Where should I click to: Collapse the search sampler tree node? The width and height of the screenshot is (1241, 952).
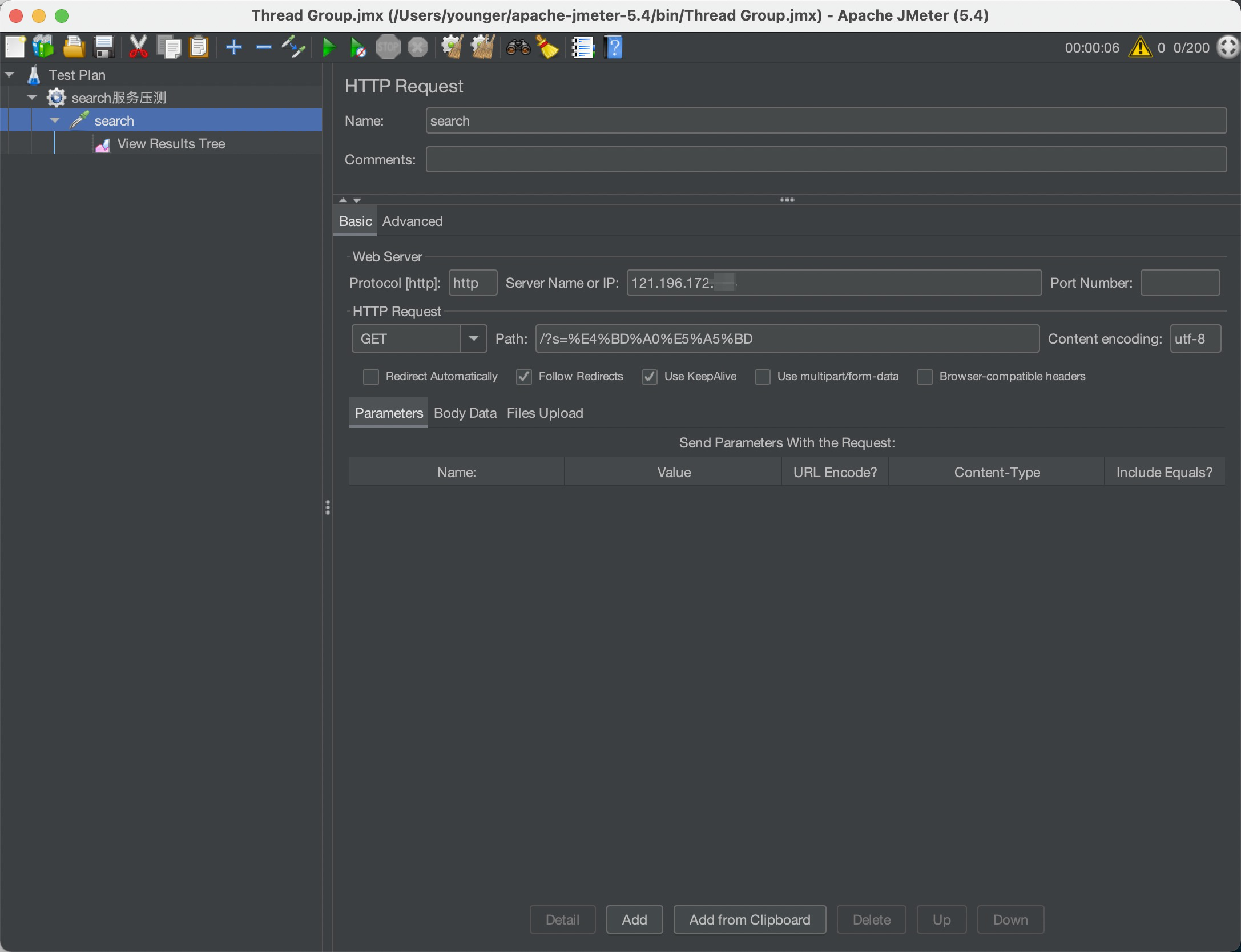pos(55,120)
